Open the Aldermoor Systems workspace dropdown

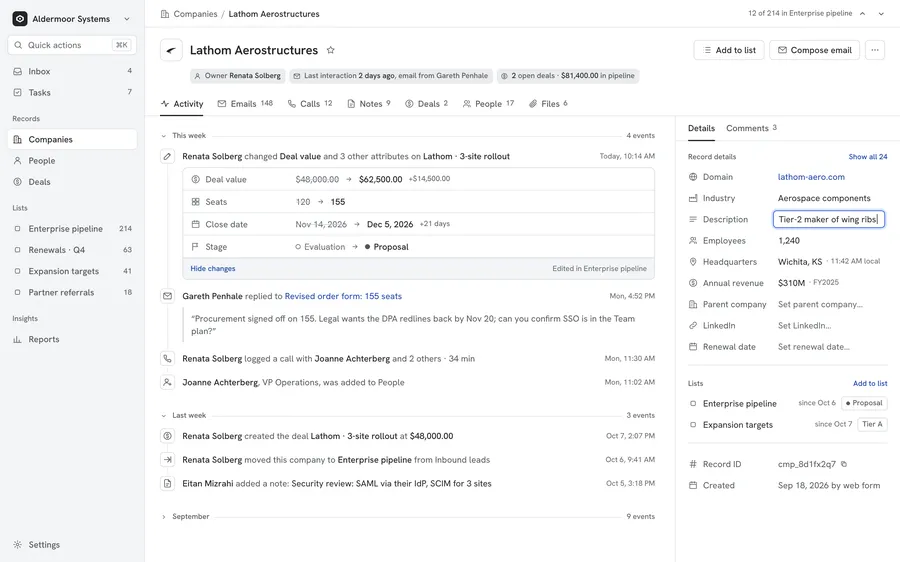tap(127, 19)
